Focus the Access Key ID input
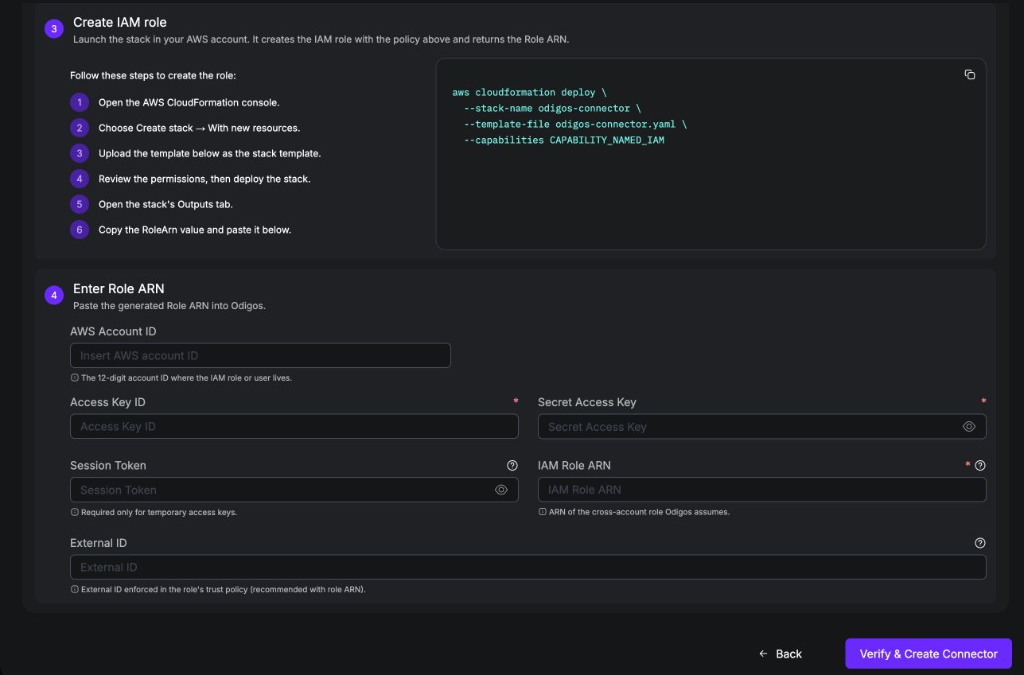This screenshot has width=1024, height=675. (x=294, y=426)
